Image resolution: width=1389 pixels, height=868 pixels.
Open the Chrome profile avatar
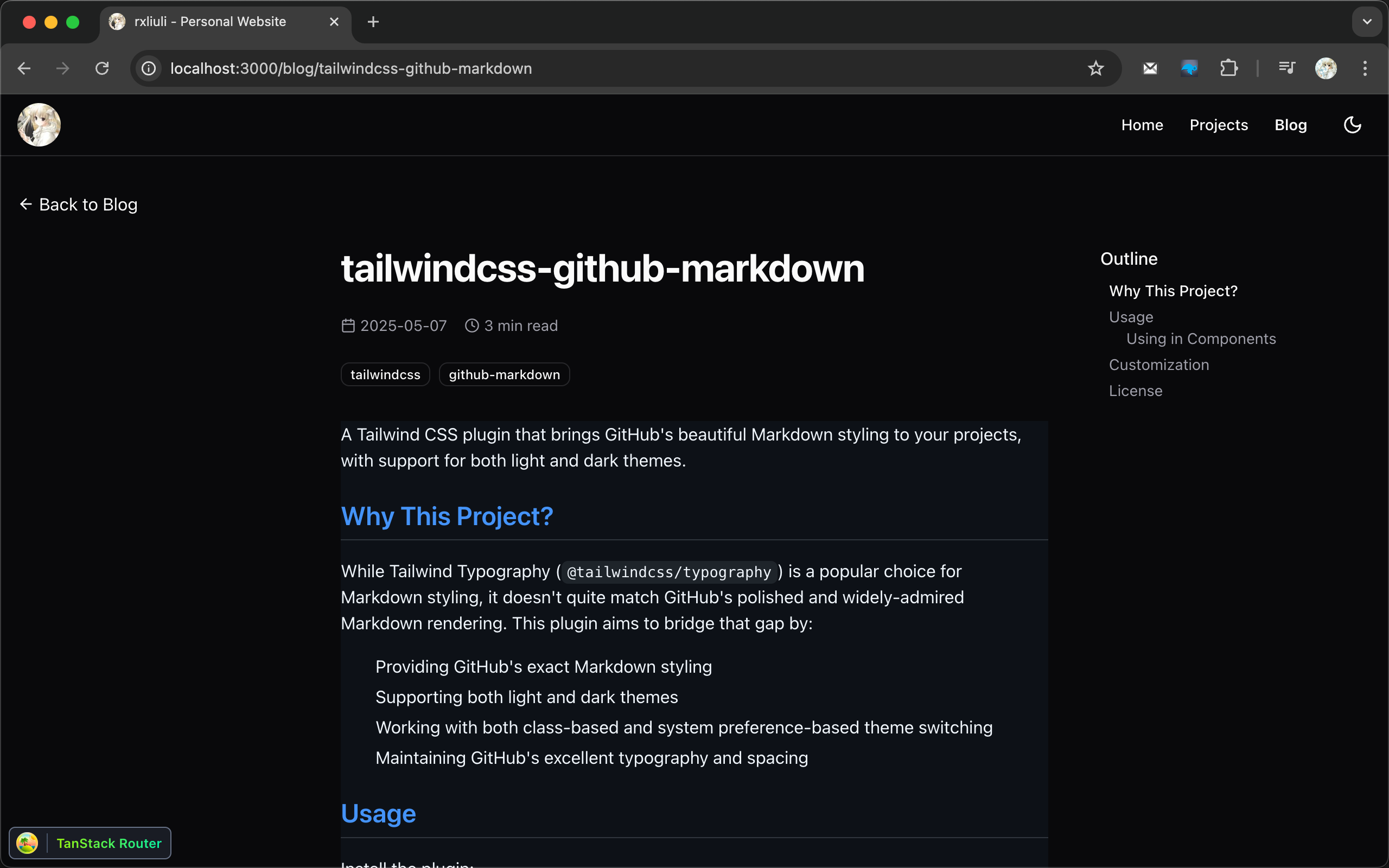pos(1326,68)
